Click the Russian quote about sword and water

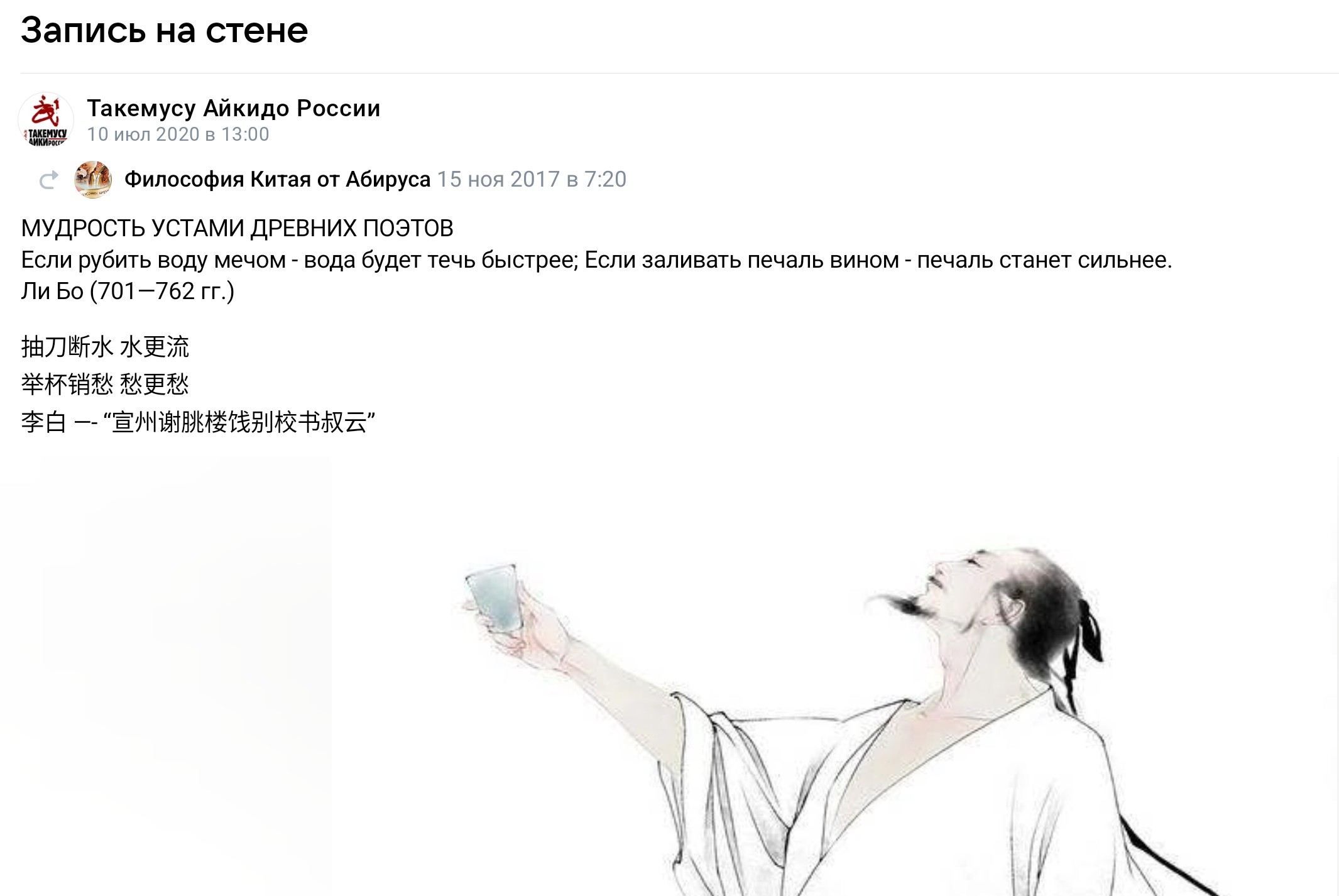pos(596,260)
